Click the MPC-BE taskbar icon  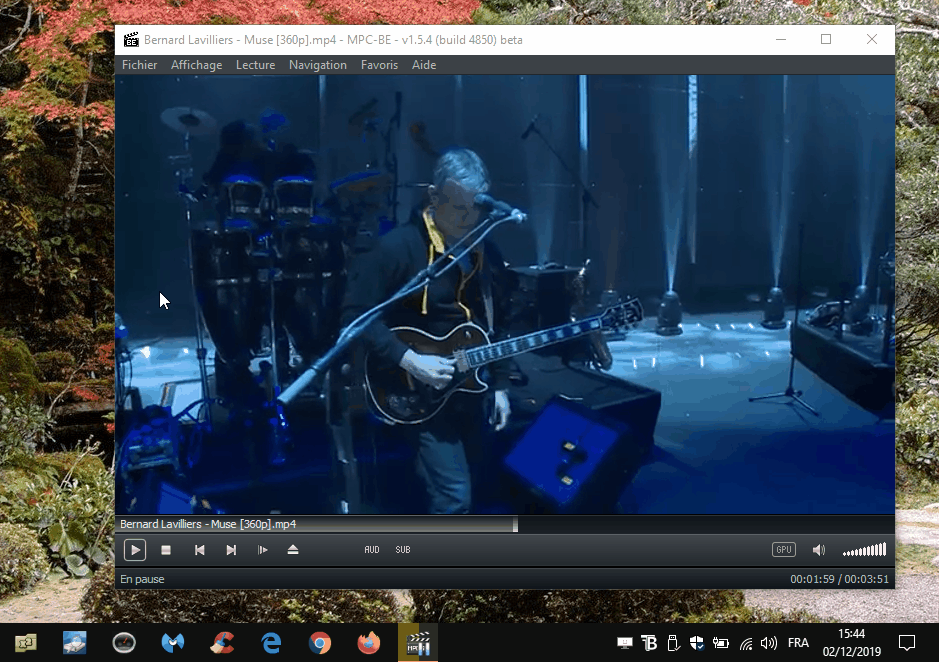point(418,643)
